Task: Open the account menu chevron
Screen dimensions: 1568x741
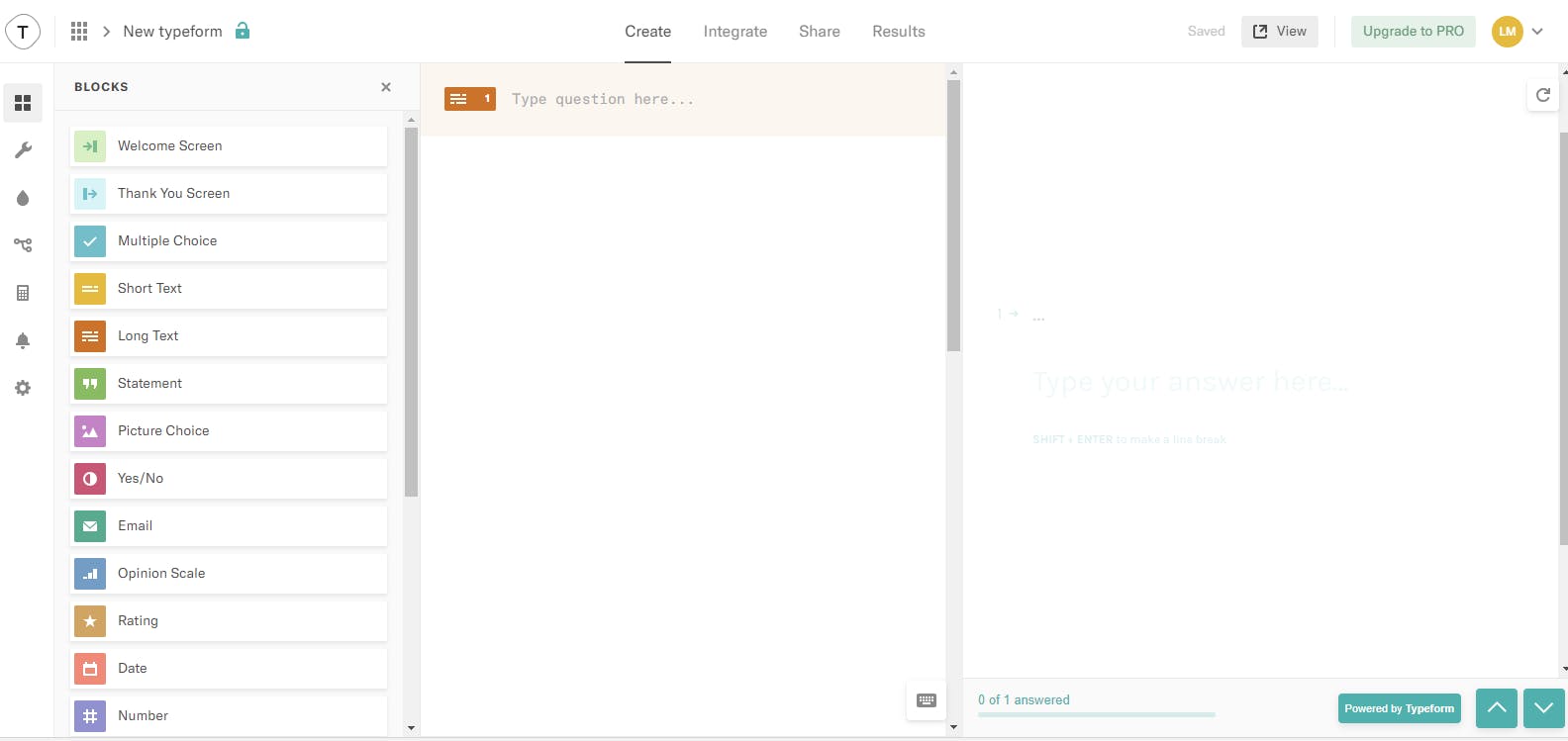Action: coord(1537,32)
